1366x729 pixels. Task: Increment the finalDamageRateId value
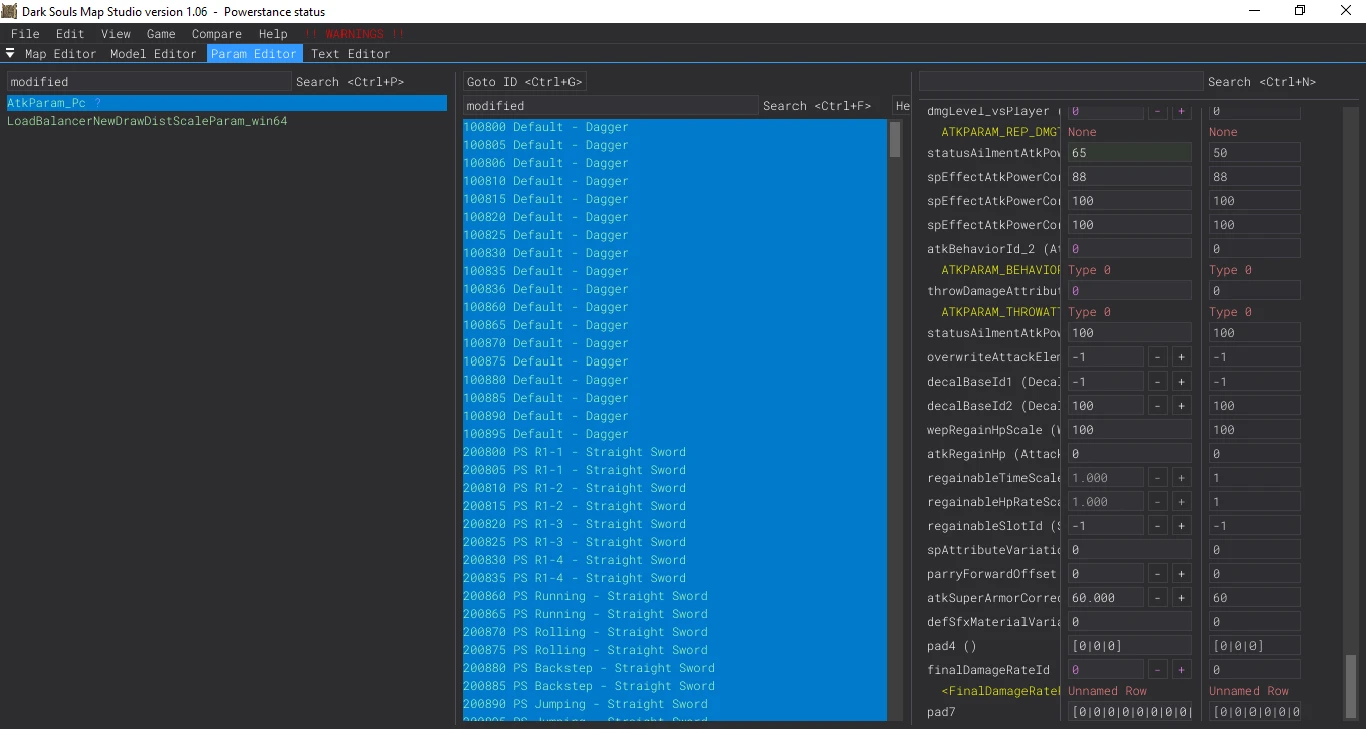coord(1181,670)
